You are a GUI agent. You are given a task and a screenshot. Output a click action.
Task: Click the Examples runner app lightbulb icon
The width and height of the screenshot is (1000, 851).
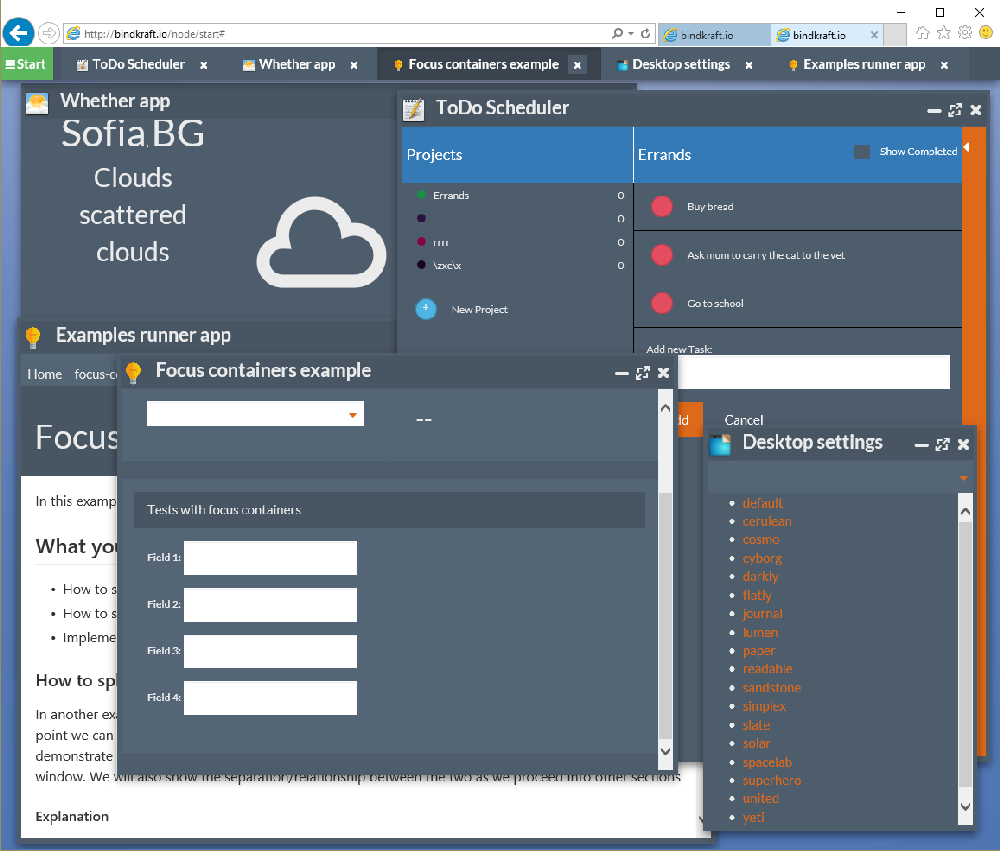(x=33, y=336)
